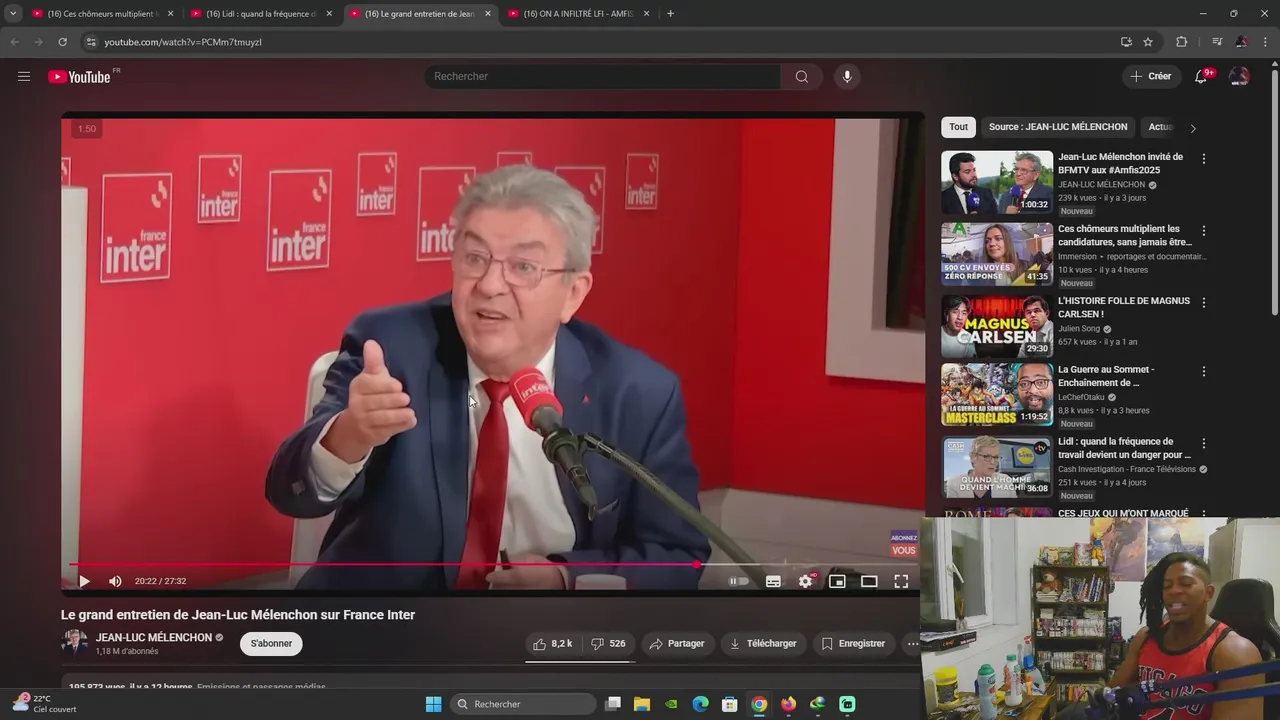Open Microsoft Edge from taskbar

[701, 704]
